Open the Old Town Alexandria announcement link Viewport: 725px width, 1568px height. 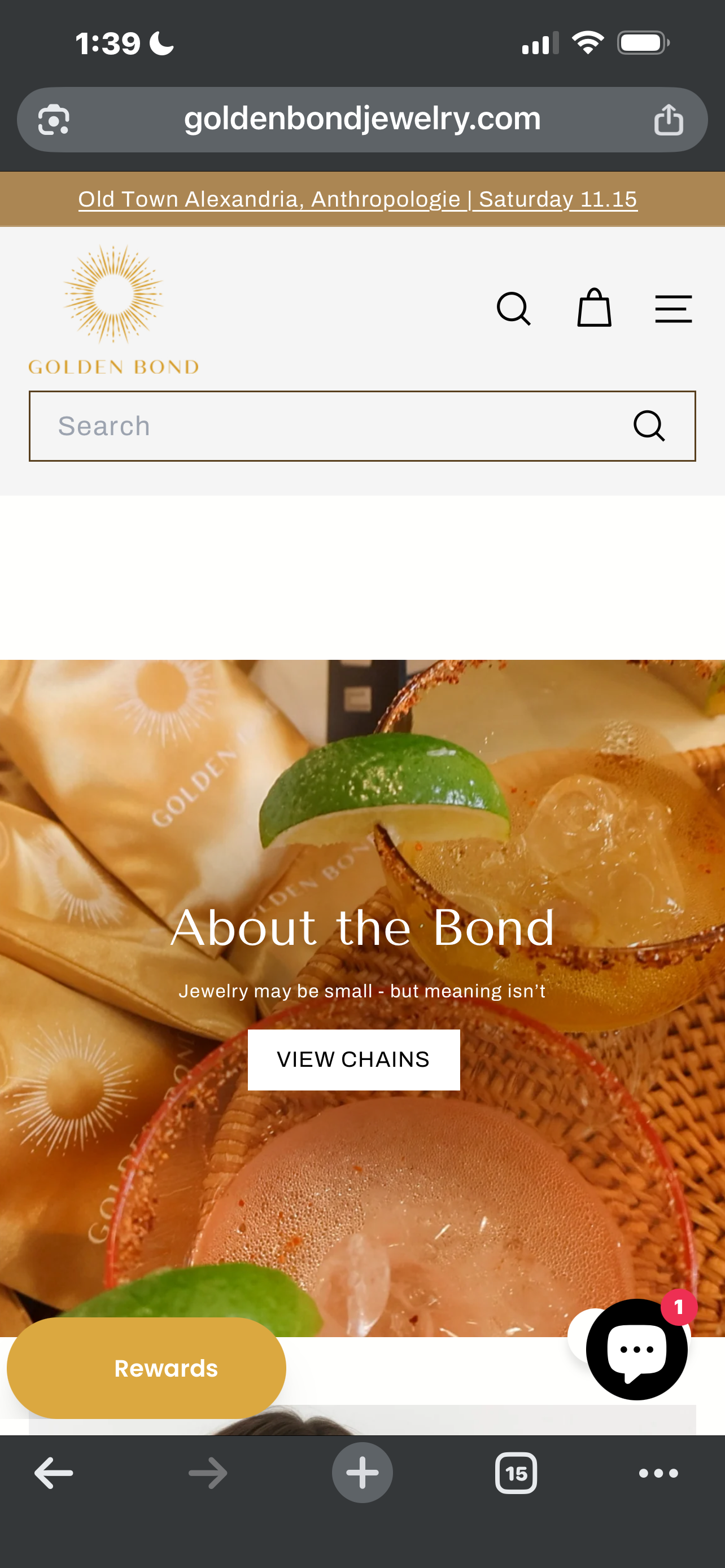point(358,199)
